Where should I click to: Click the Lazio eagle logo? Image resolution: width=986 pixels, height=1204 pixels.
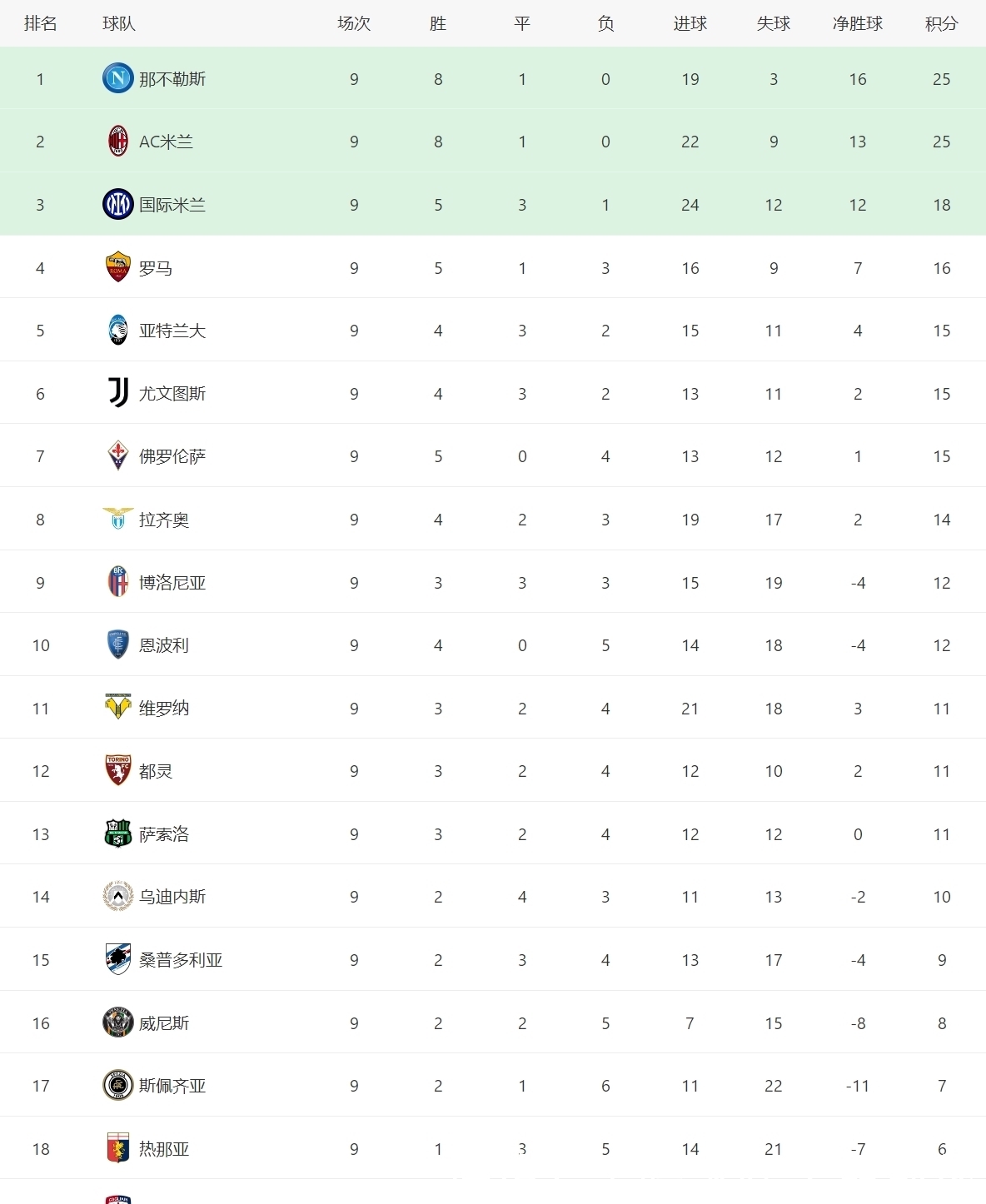pos(117,519)
